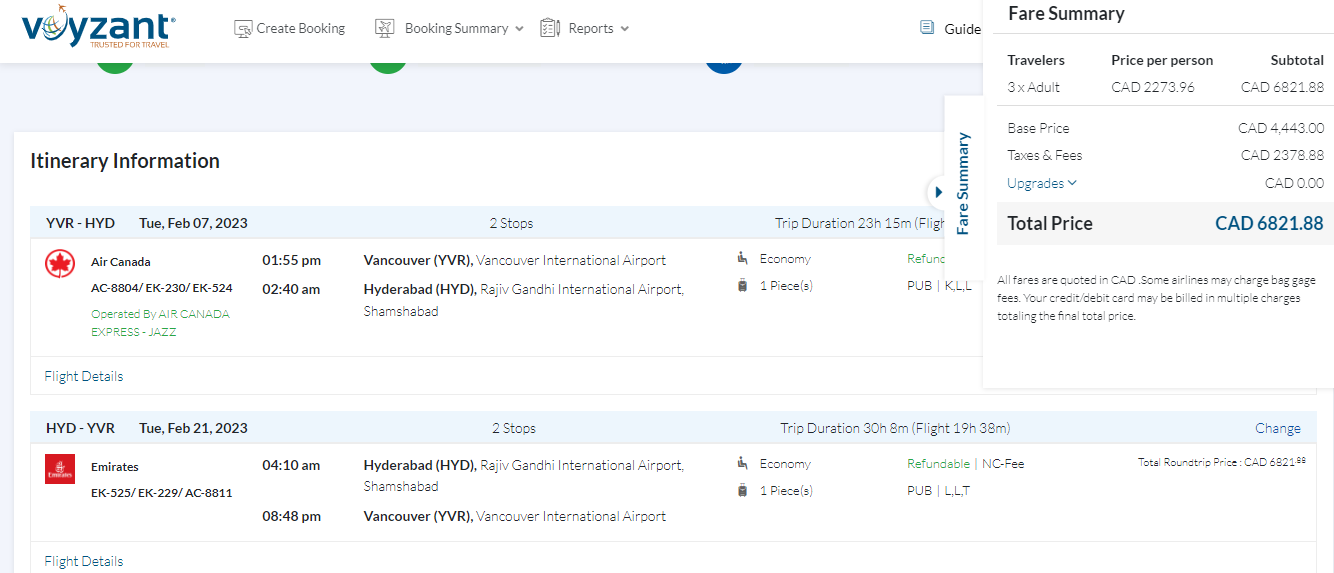Open Flight Details for the YVR-HYD flight
Image resolution: width=1334 pixels, height=573 pixels.
[84, 377]
